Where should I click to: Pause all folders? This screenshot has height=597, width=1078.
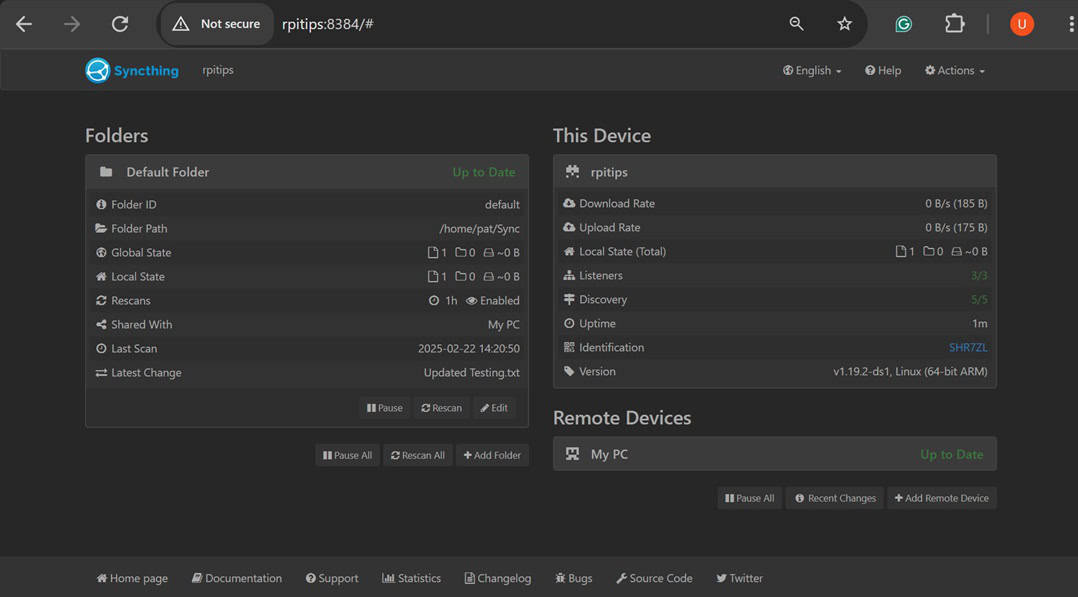click(x=348, y=455)
